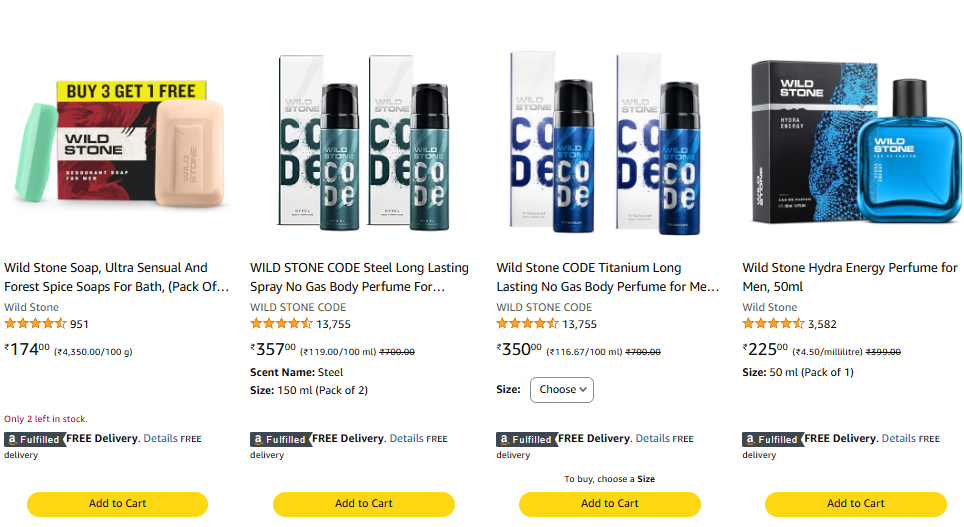
Task: Open delivery Details link for CODE Steel
Action: point(406,439)
